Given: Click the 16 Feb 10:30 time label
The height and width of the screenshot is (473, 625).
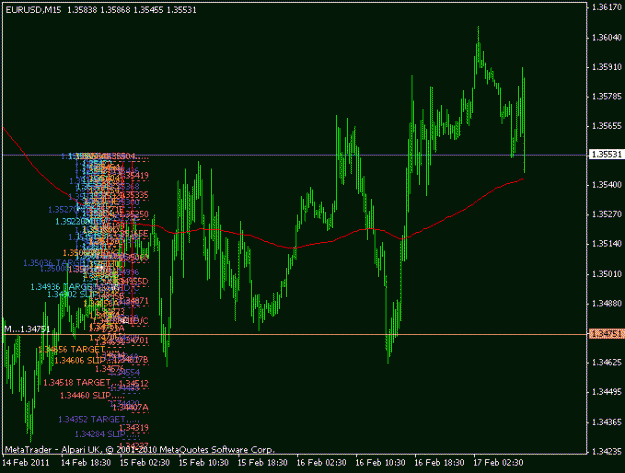Looking at the screenshot, I should (380, 463).
